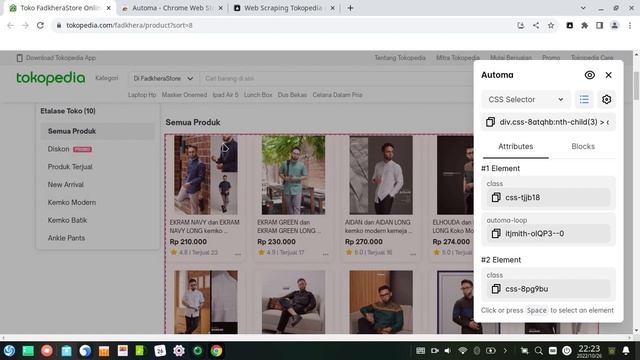The height and width of the screenshot is (360, 640).
Task: Switch to the Blocks tab
Action: pyautogui.click(x=583, y=147)
